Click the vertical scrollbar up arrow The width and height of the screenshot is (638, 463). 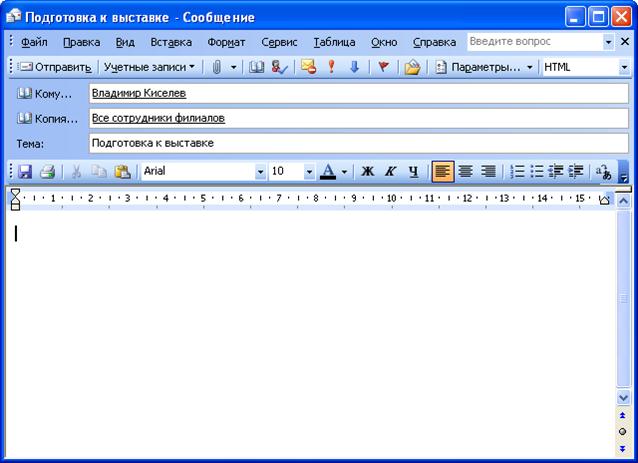coord(623,201)
